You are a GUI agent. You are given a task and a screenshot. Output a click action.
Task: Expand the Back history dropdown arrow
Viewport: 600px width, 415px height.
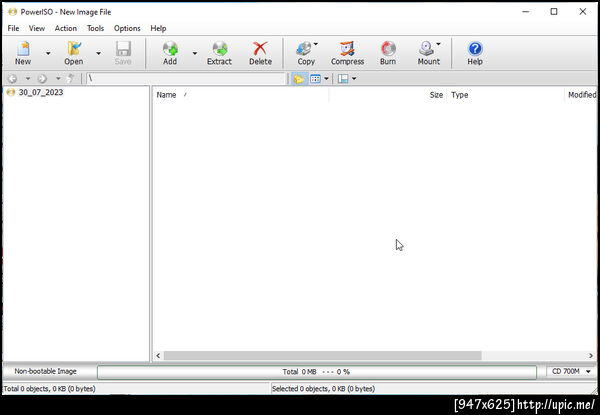click(x=28, y=79)
